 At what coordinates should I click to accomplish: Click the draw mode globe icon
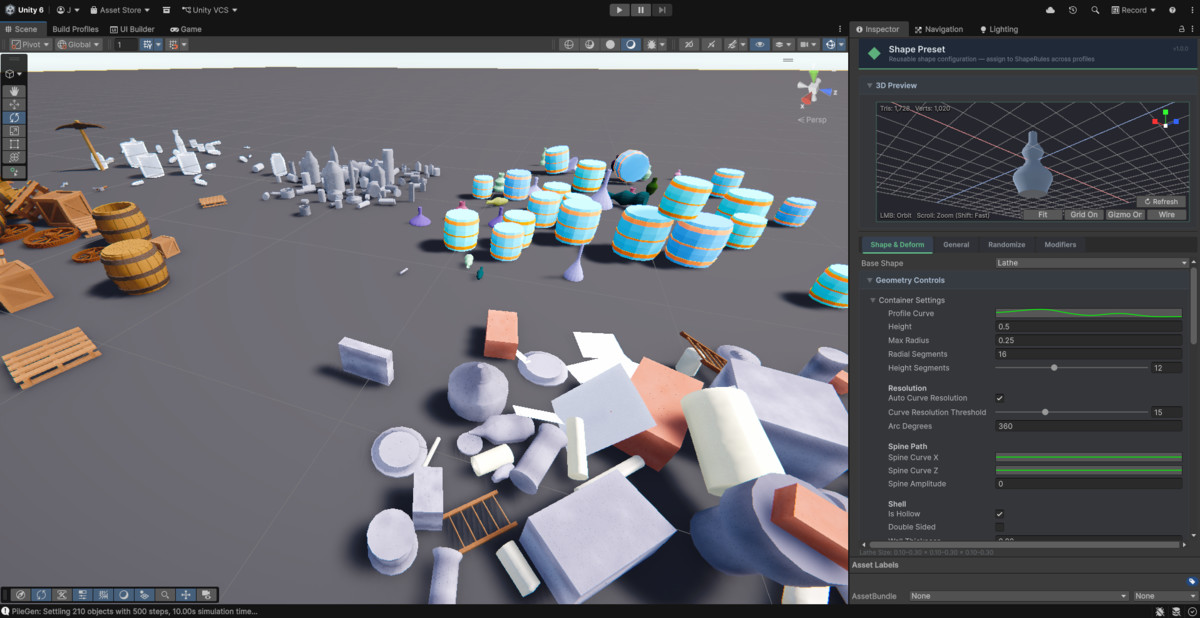coord(568,44)
